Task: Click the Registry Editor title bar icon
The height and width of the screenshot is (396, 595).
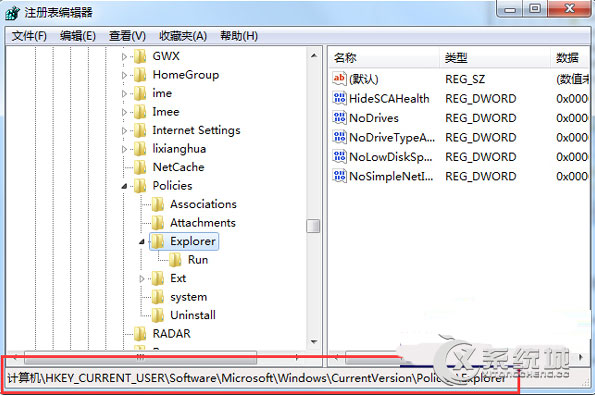Action: [x=12, y=13]
